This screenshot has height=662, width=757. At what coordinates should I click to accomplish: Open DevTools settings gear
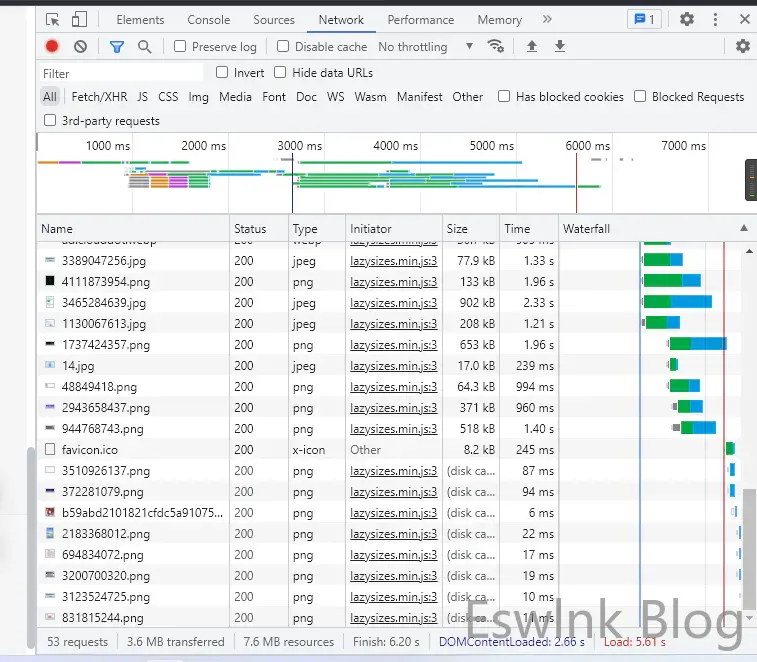(x=687, y=19)
